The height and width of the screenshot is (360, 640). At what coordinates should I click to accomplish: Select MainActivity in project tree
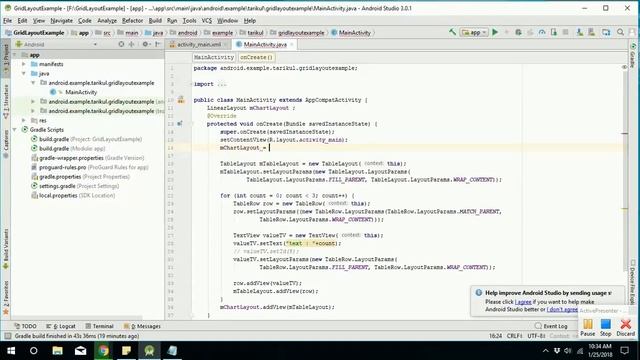(81, 92)
